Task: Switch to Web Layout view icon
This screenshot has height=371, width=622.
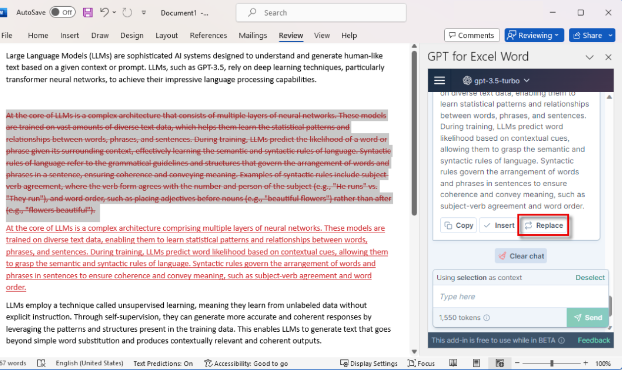Action: click(x=499, y=363)
